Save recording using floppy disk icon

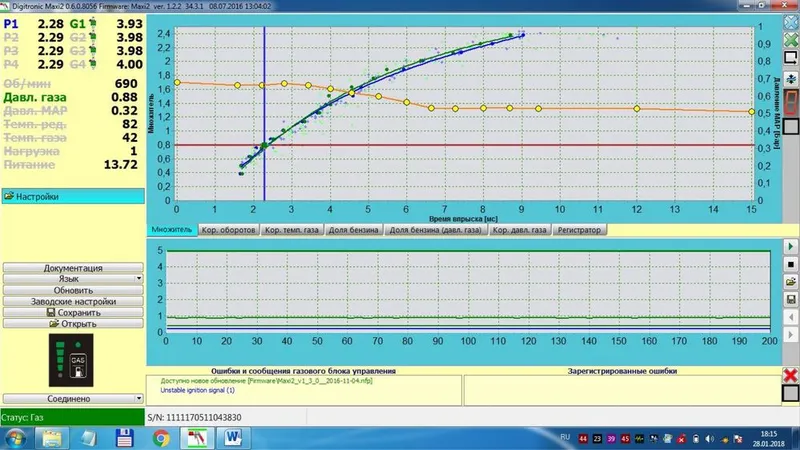(791, 299)
